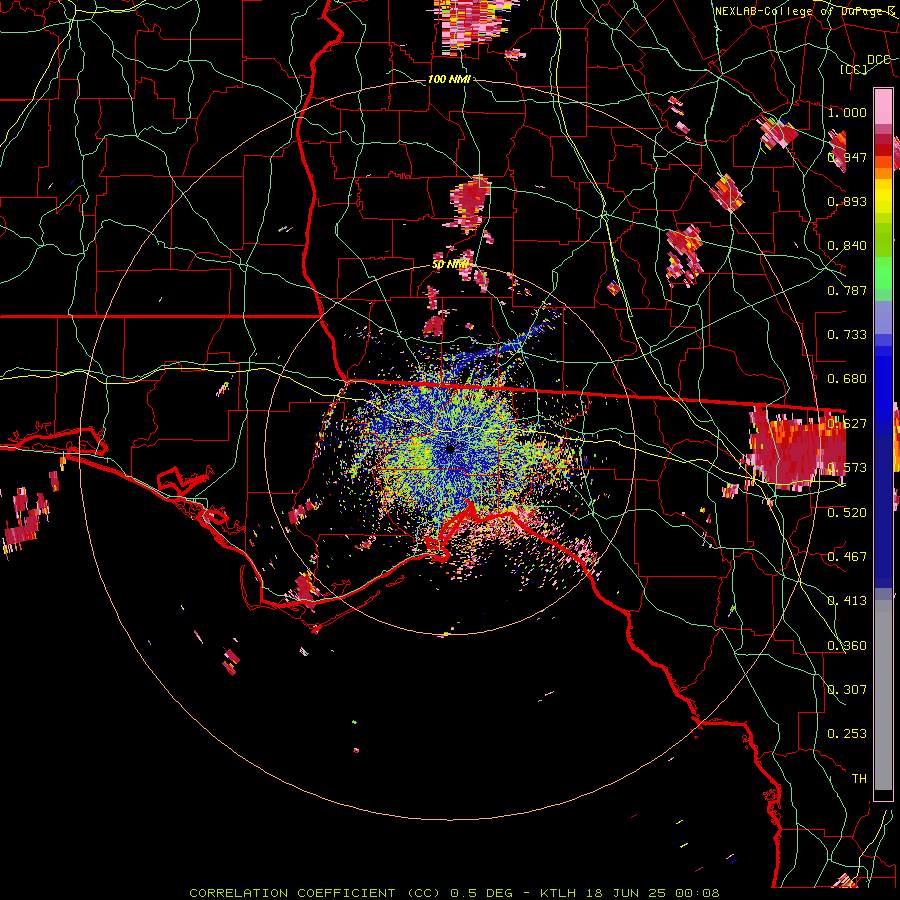900x900 pixels.
Task: Click the large storm echo north of the 50 NMI label
Action: (x=470, y=204)
